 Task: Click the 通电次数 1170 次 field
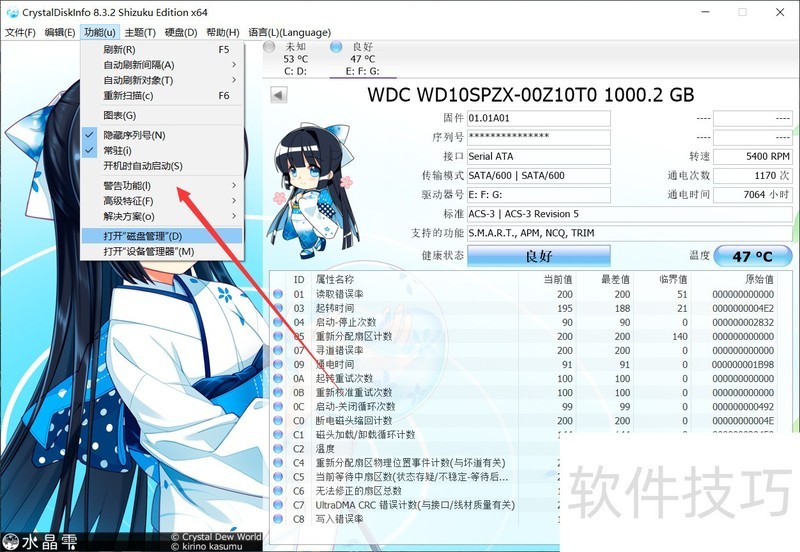point(753,175)
